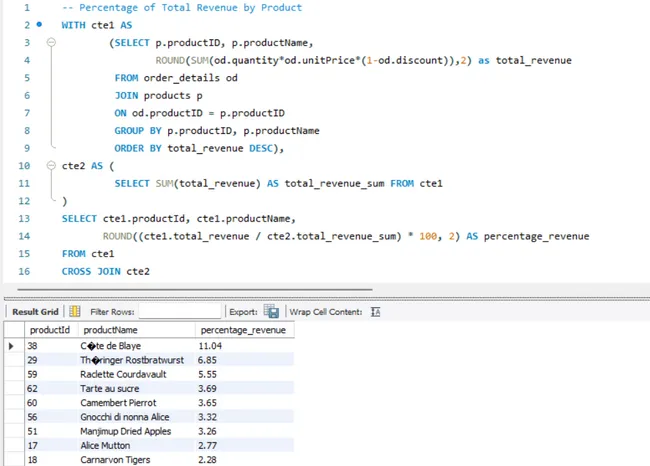This screenshot has width=650, height=466.
Task: Click the Filter Rows input field
Action: pos(180,311)
